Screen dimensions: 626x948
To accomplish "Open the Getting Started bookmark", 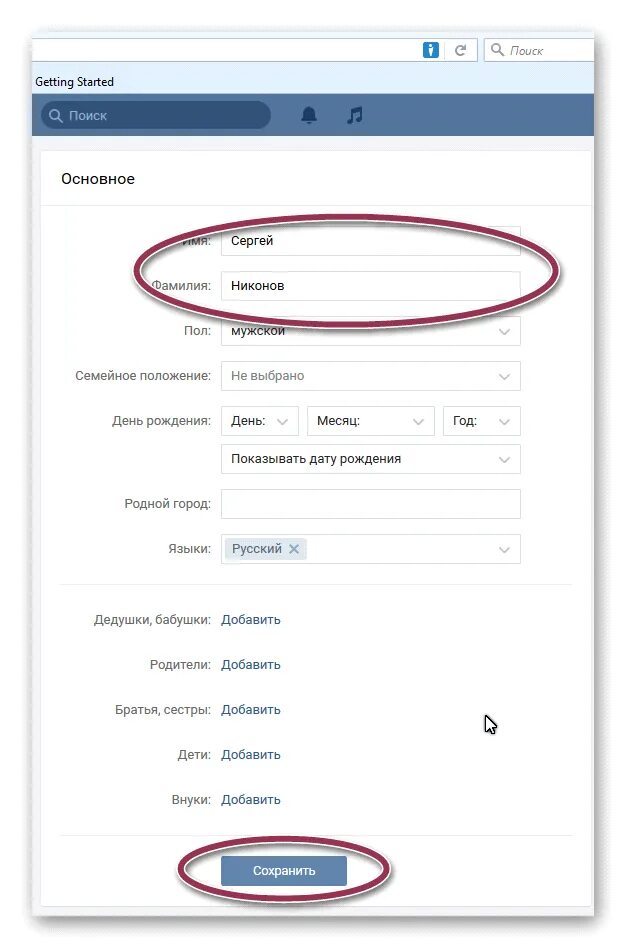I will [x=75, y=82].
